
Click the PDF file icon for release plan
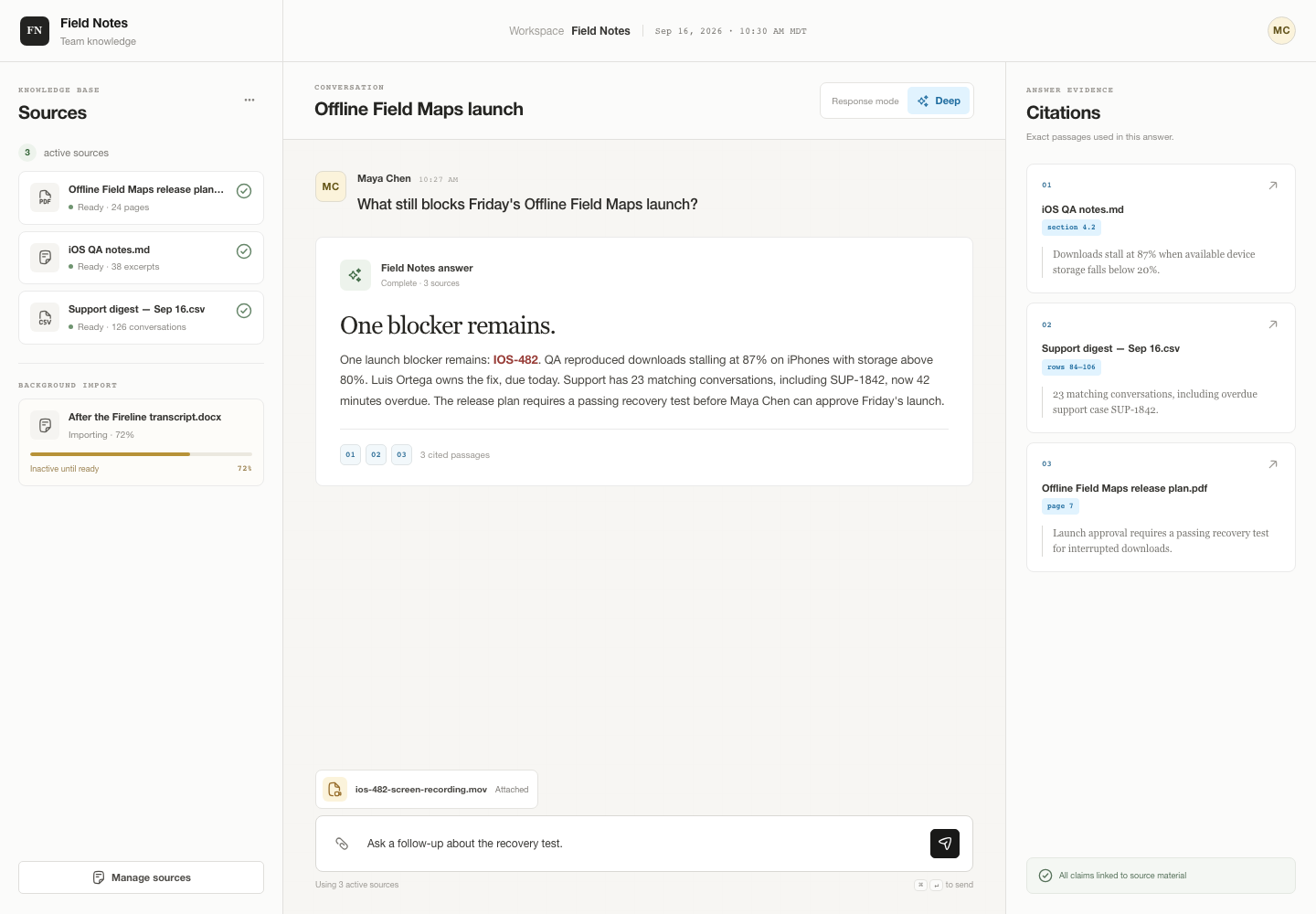(x=45, y=197)
